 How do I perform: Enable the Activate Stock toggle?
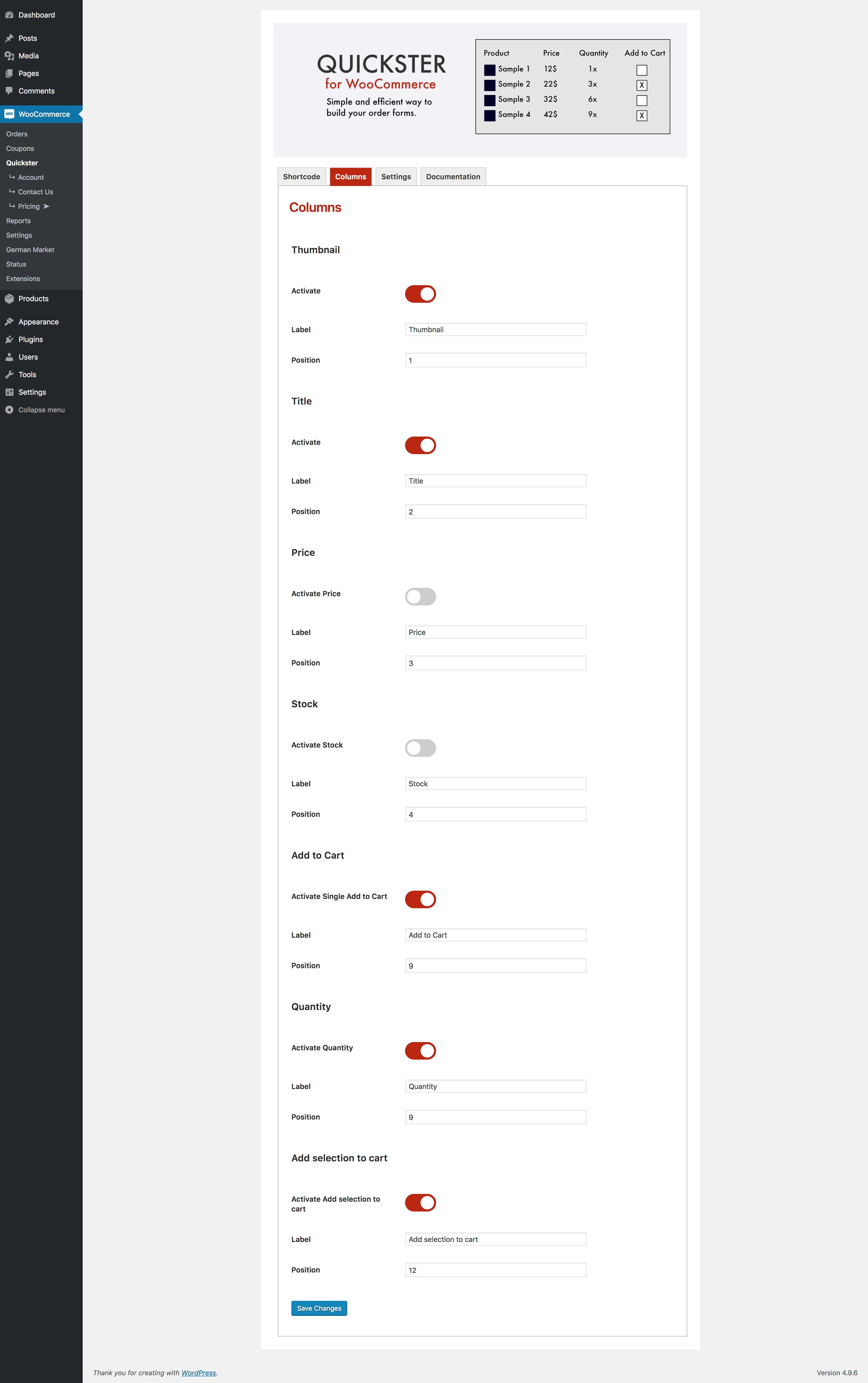tap(420, 748)
